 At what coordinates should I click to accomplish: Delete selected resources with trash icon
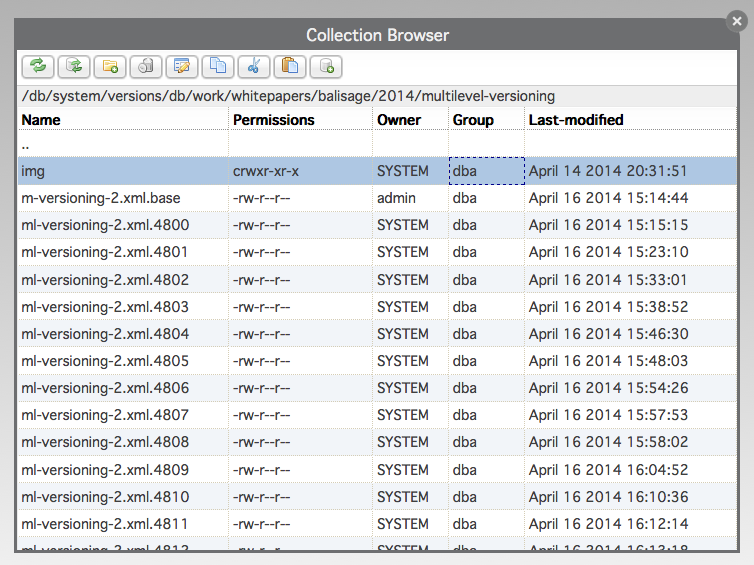146,66
